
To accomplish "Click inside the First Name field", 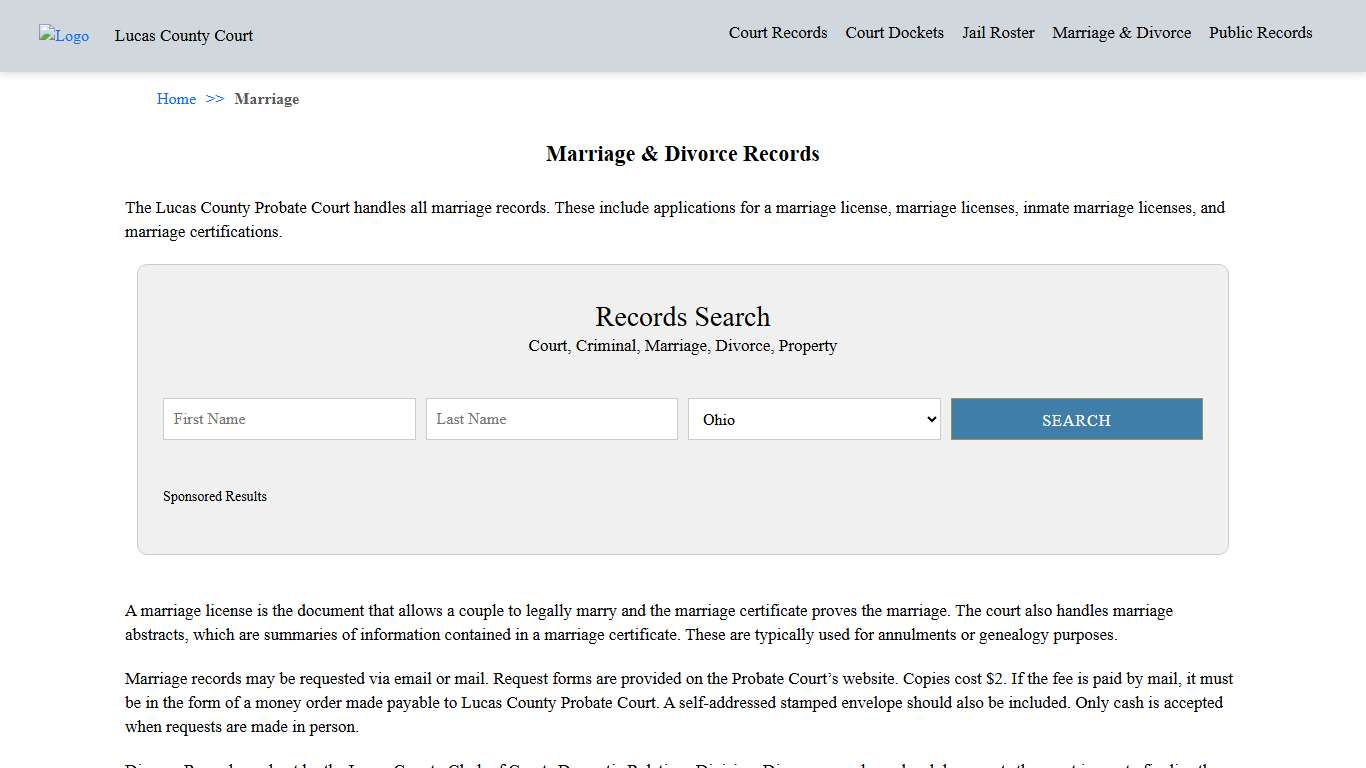I will (x=288, y=419).
